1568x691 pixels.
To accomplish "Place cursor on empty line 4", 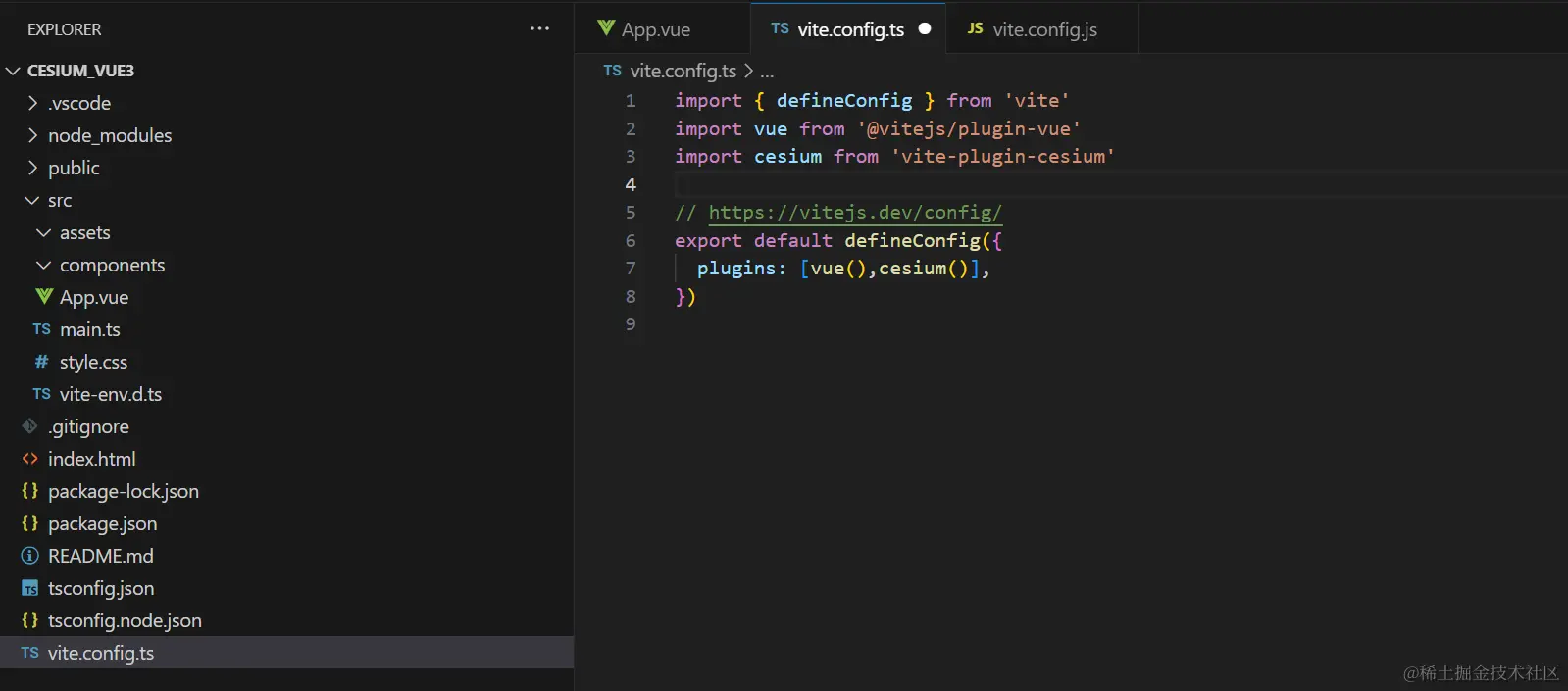I will [x=1121, y=184].
